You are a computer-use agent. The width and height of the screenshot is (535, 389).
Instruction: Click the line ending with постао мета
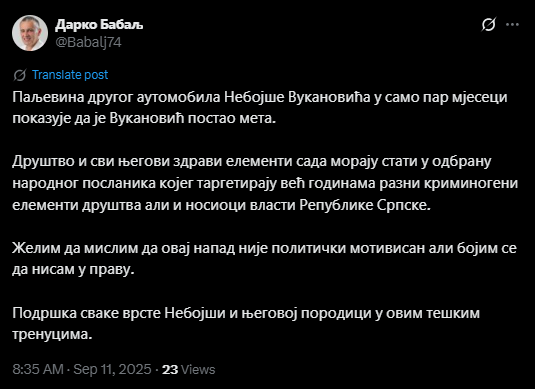[x=144, y=118]
